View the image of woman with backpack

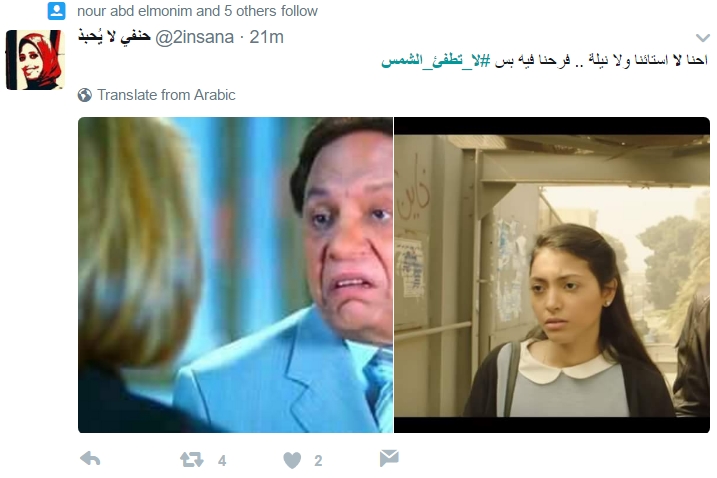[552, 275]
